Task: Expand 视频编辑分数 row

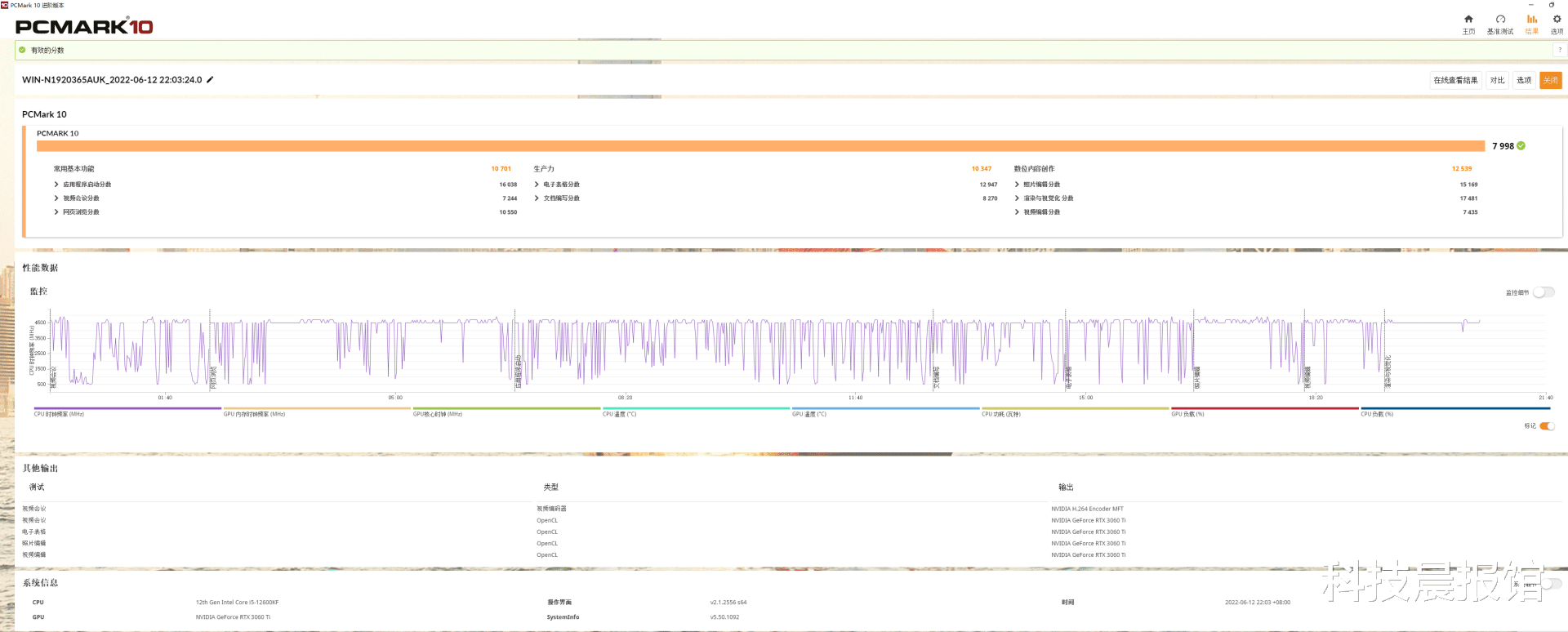Action: (x=1017, y=212)
